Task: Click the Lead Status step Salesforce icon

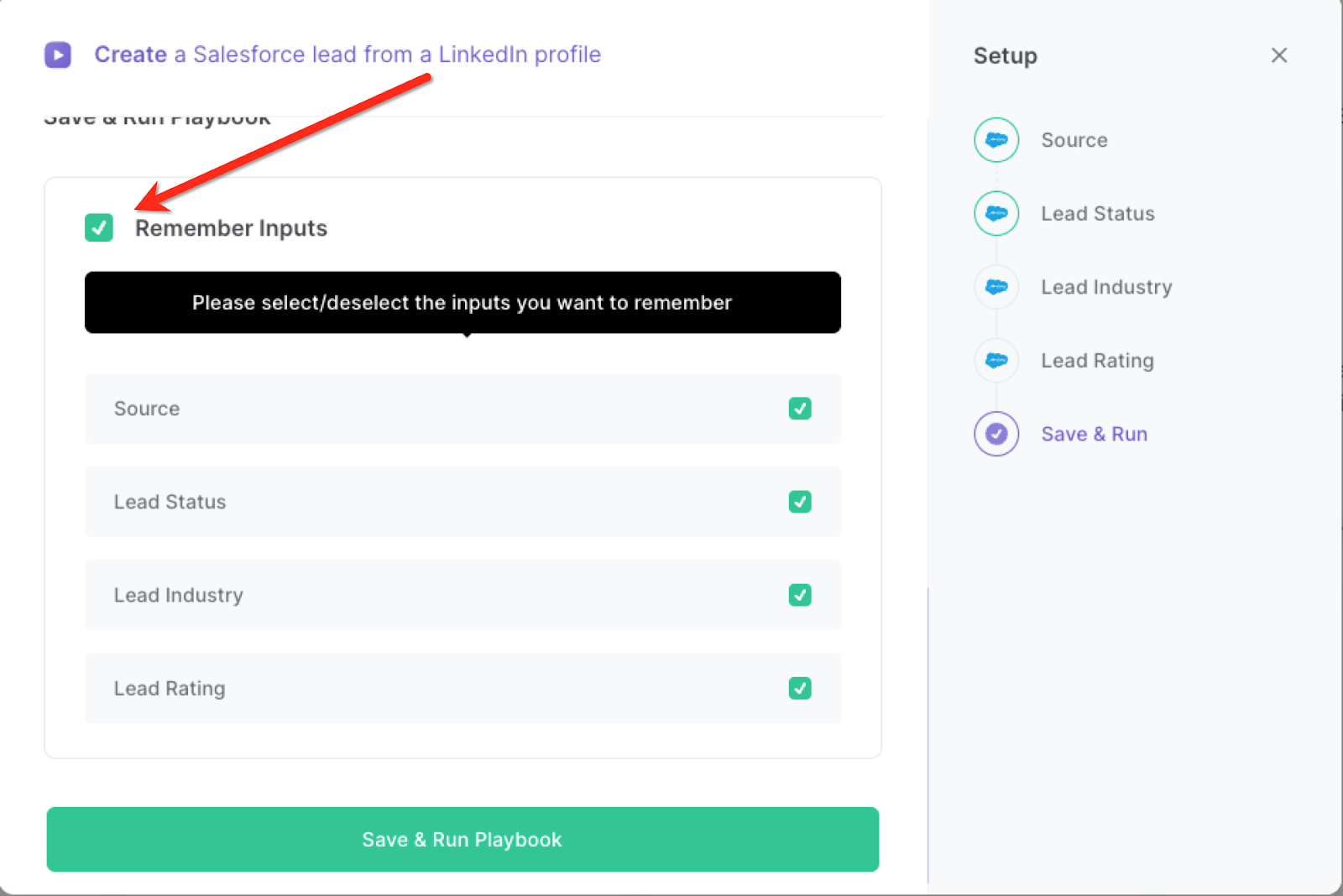Action: (996, 214)
